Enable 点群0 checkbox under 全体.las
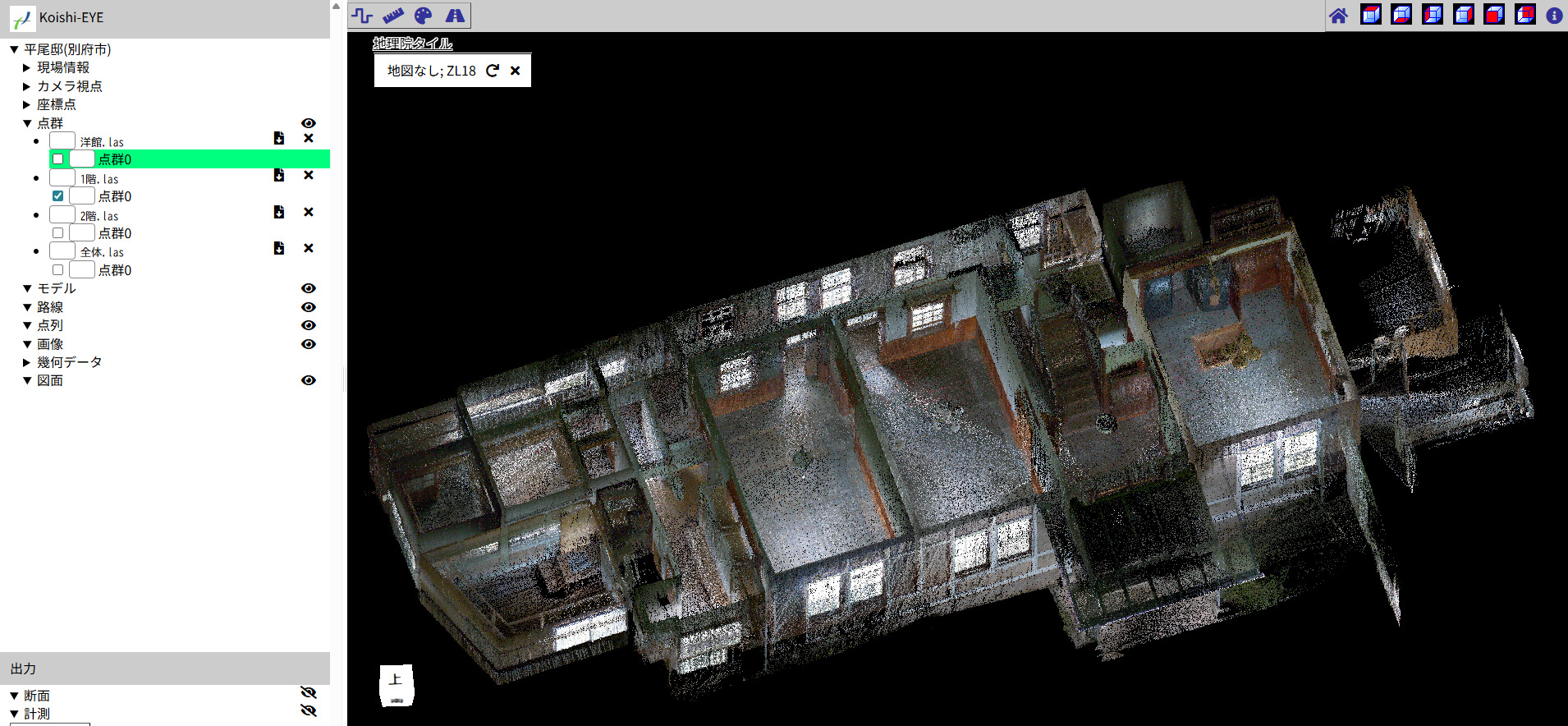 [x=58, y=270]
